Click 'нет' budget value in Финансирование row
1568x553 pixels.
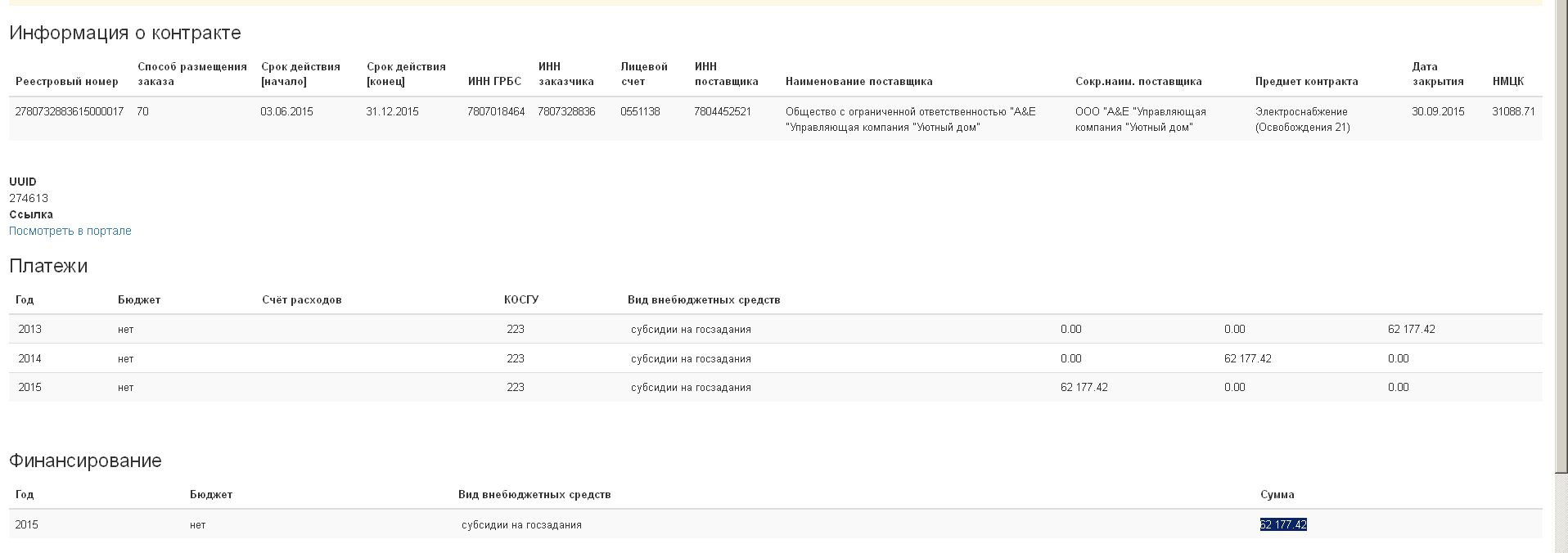coord(198,524)
